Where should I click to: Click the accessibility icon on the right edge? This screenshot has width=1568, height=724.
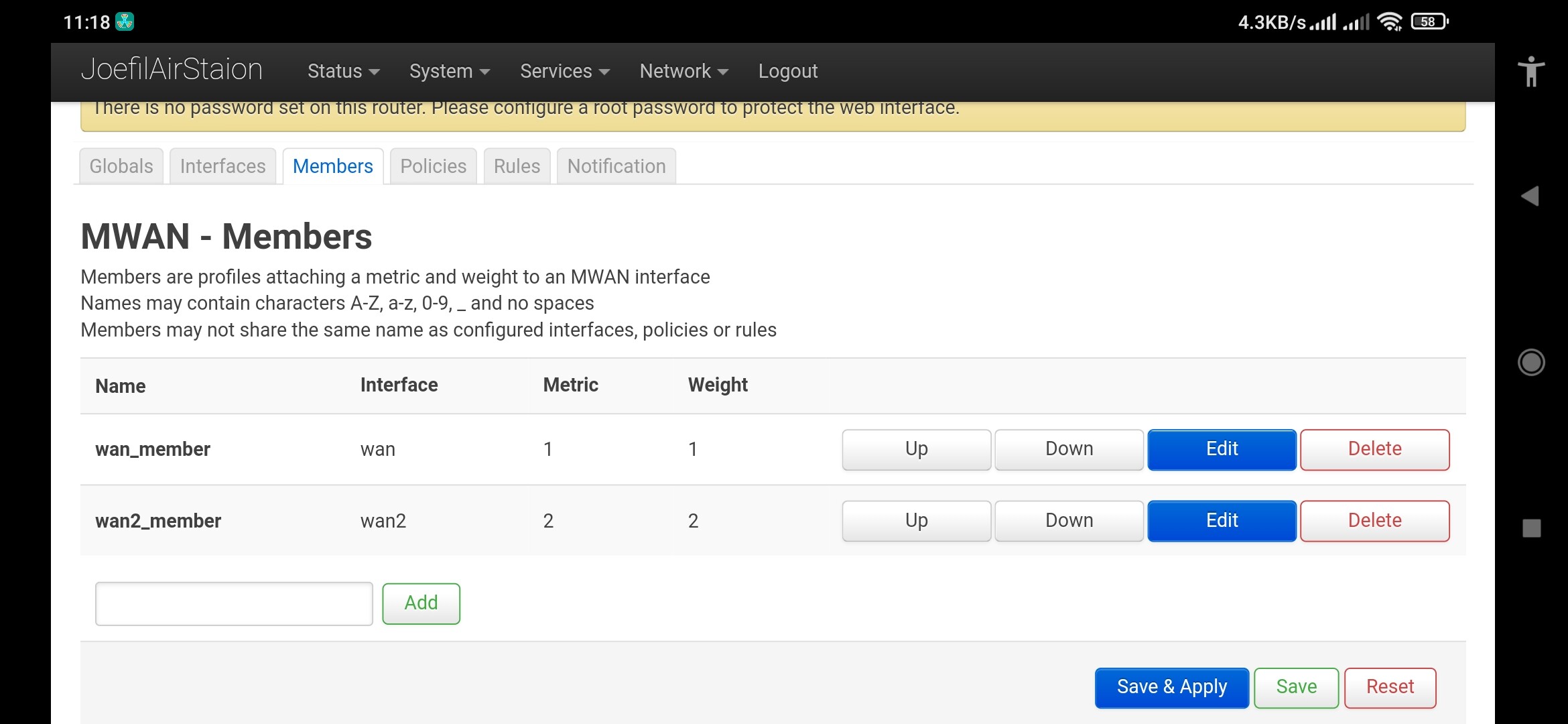[1532, 72]
